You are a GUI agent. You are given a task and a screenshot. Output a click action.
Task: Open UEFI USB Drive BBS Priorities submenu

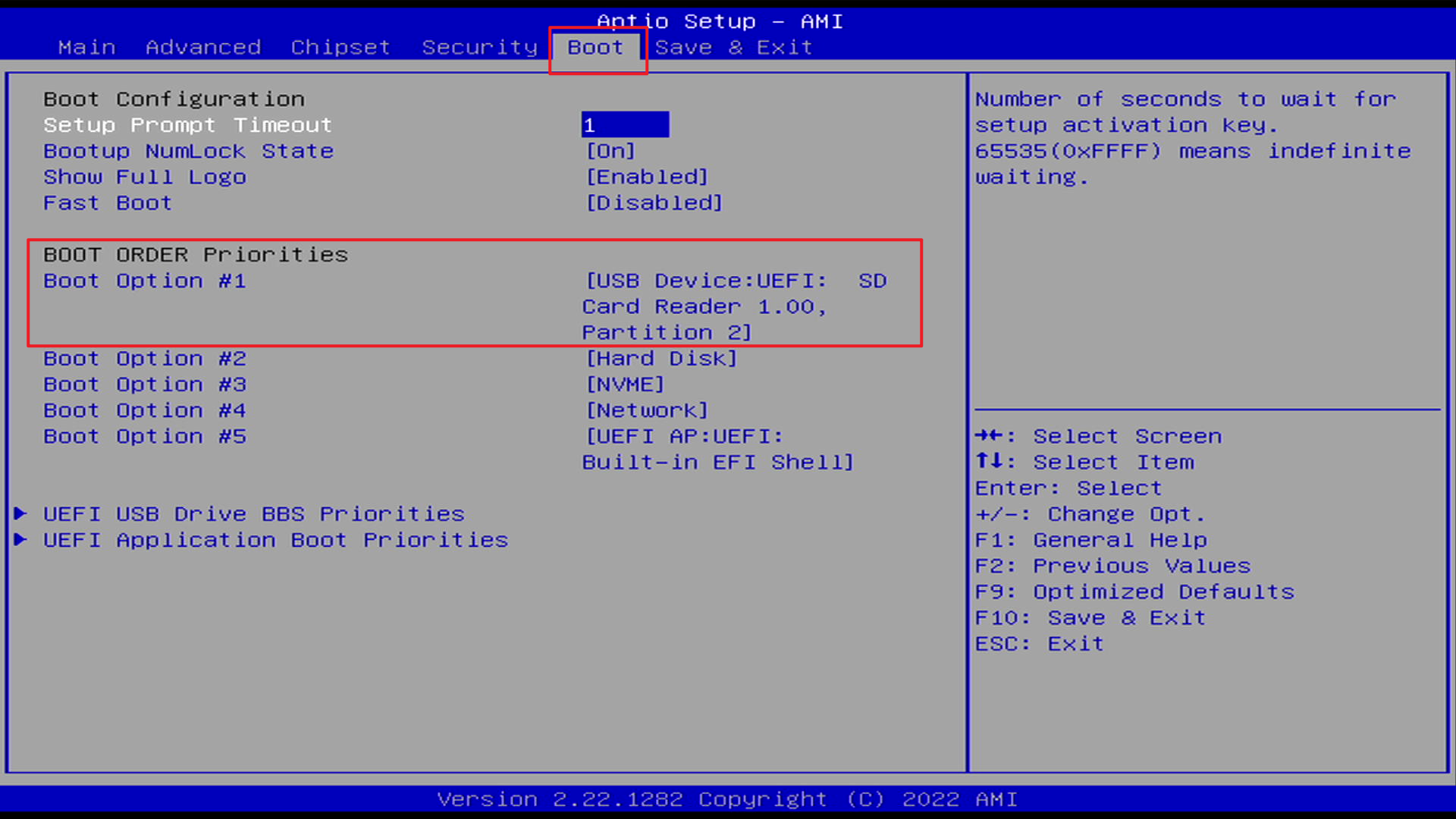click(x=253, y=513)
